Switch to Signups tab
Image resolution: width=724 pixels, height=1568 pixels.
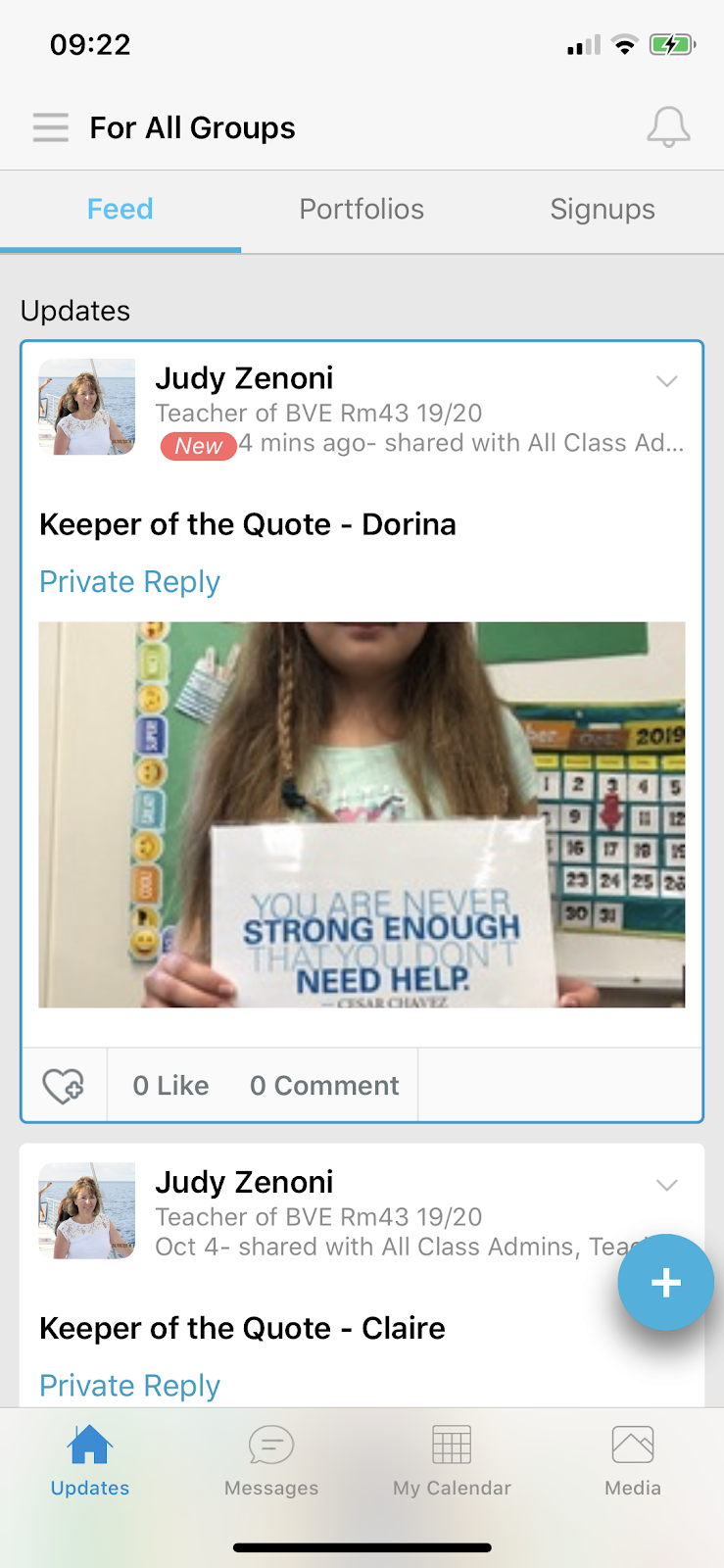(x=603, y=209)
